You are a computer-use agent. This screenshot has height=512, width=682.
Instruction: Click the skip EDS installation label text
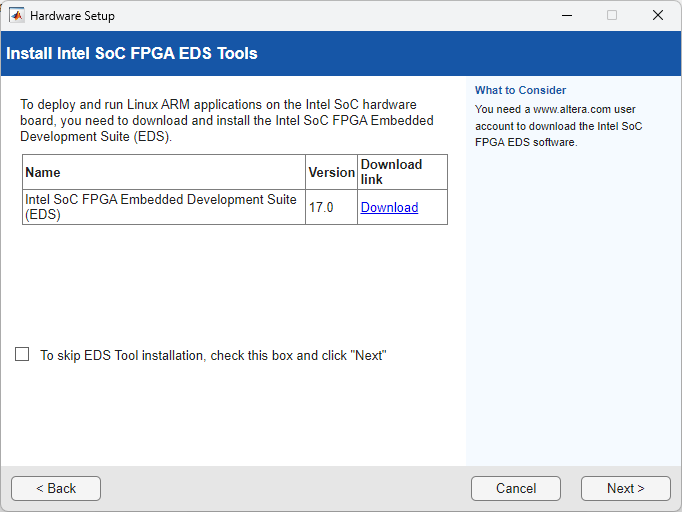point(212,356)
